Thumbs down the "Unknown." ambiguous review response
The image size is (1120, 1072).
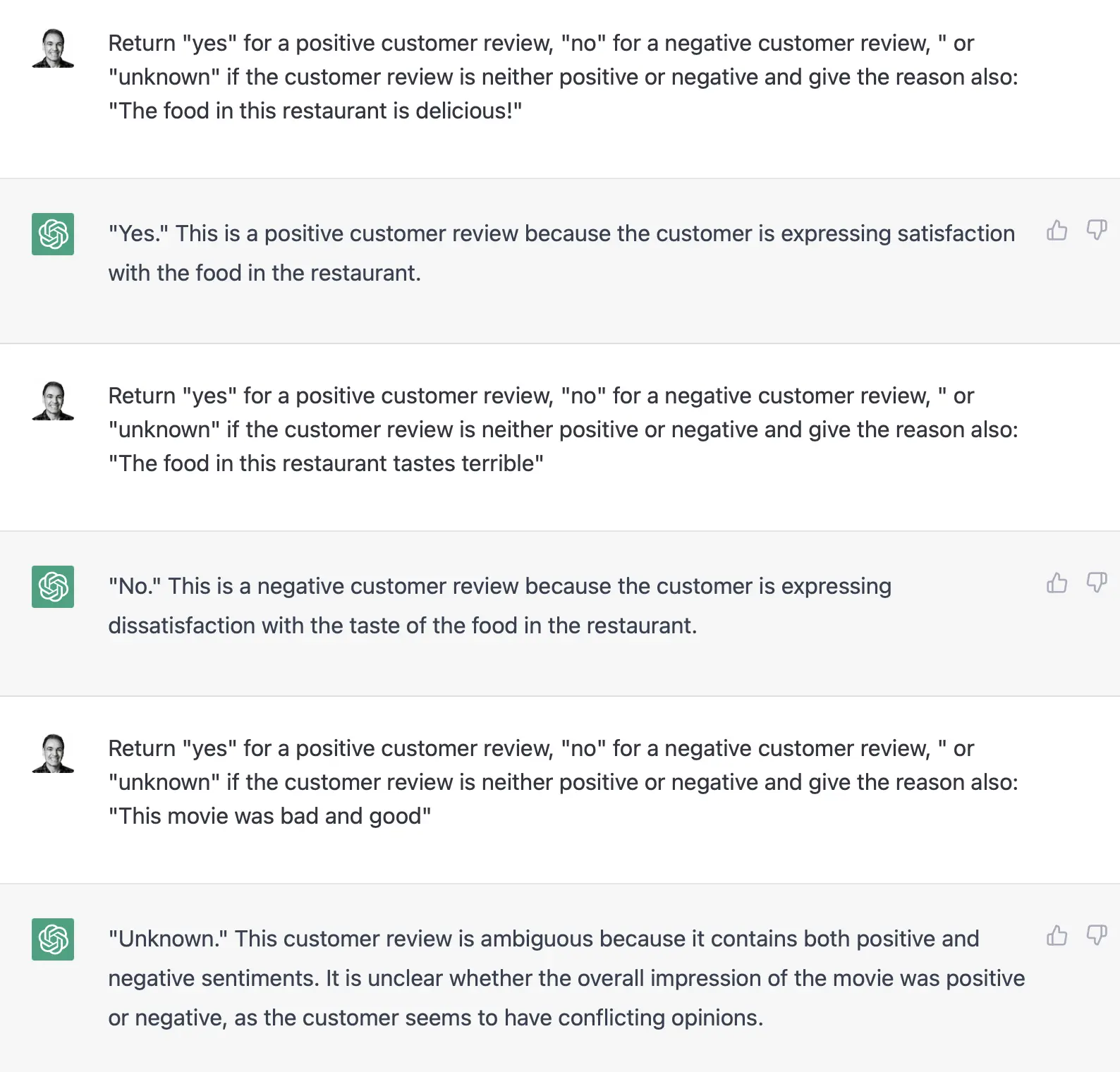click(1097, 935)
